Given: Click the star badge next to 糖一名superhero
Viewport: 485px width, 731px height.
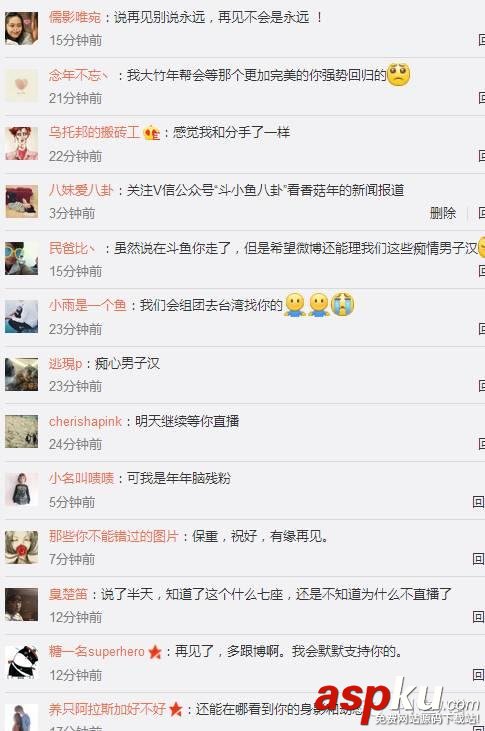Looking at the screenshot, I should 155,652.
